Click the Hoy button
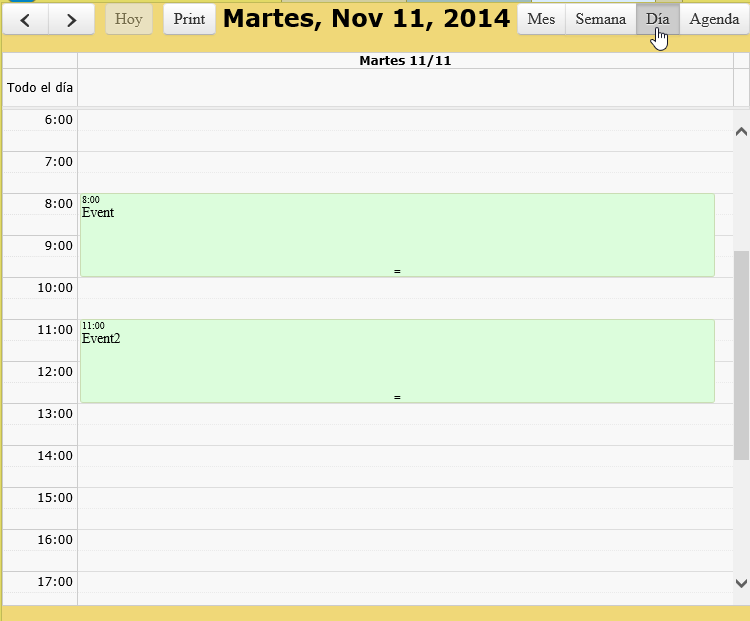The height and width of the screenshot is (621, 750). coord(129,19)
